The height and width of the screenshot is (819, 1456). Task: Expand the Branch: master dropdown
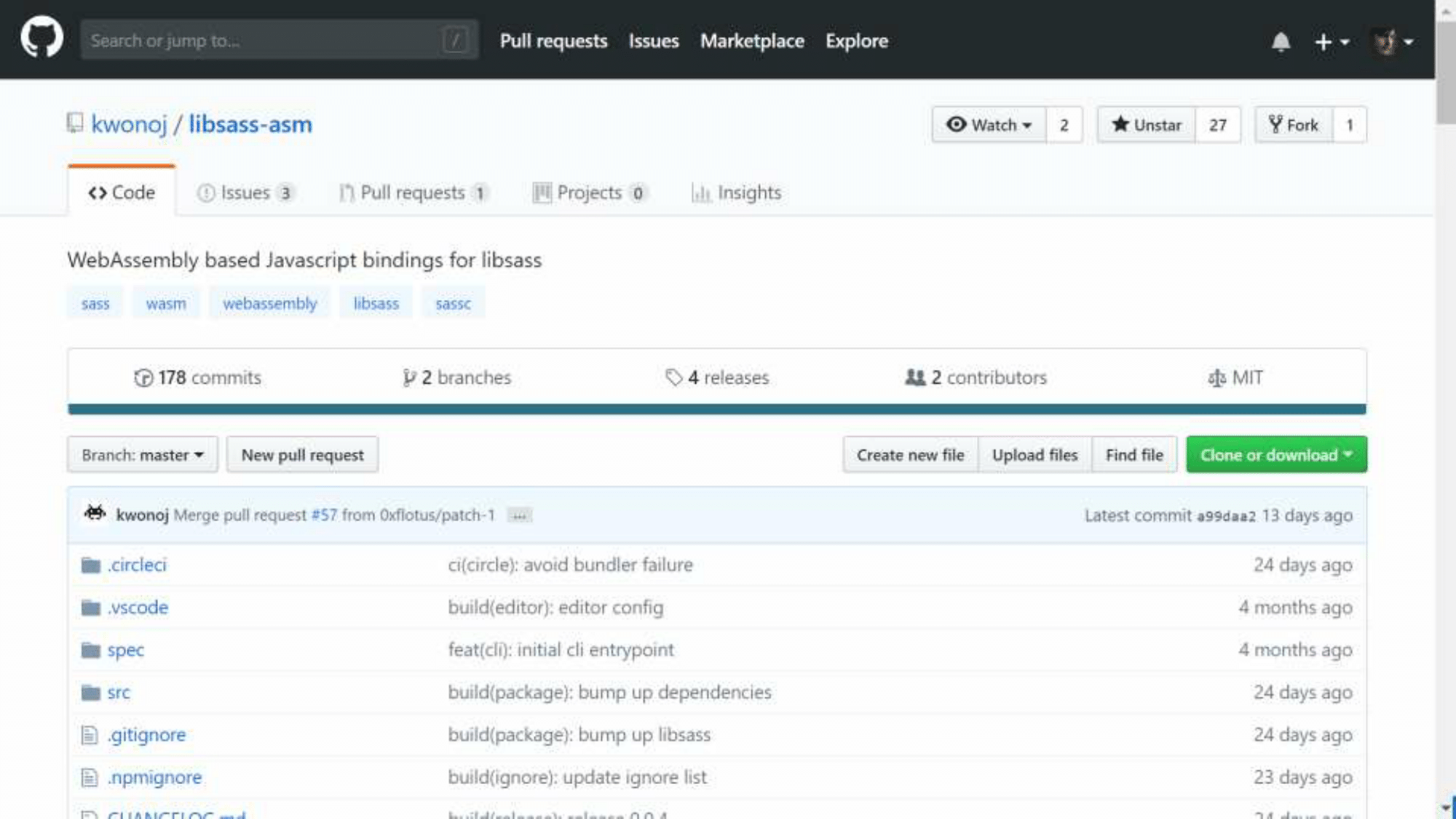tap(143, 454)
